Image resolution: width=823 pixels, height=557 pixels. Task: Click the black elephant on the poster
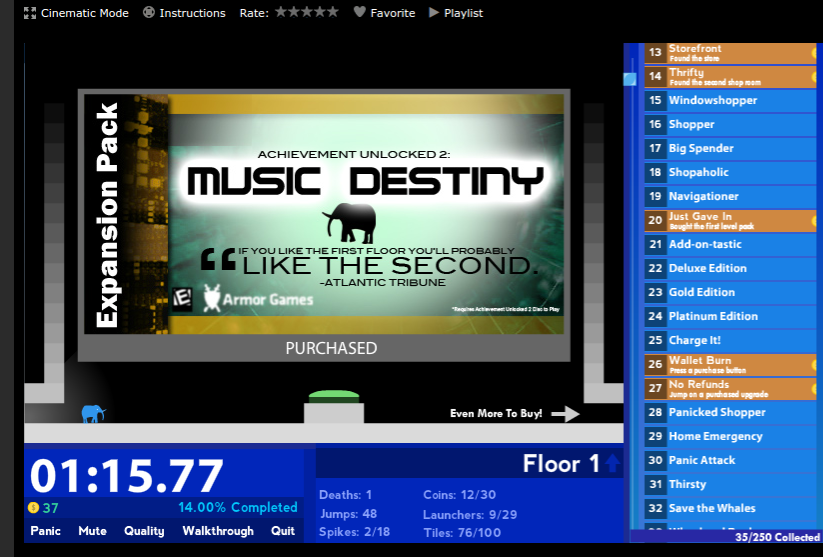pos(350,223)
